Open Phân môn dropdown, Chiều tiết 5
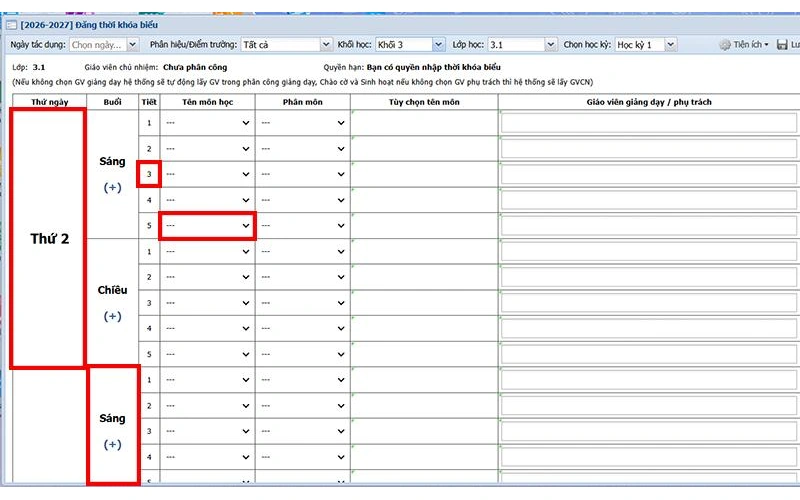Viewport: 800px width, 500px height. tap(303, 354)
